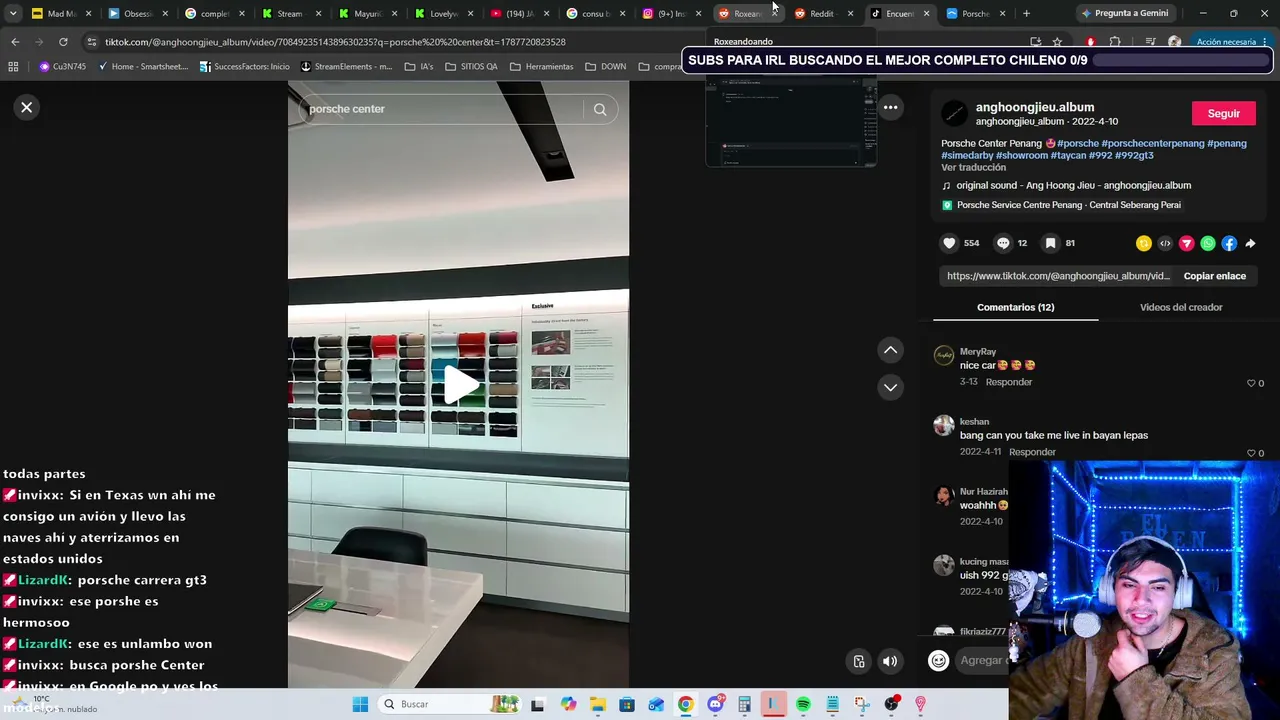Screen dimensions: 1280x720
Task: Switch to Videos del creador tab
Action: (1181, 307)
